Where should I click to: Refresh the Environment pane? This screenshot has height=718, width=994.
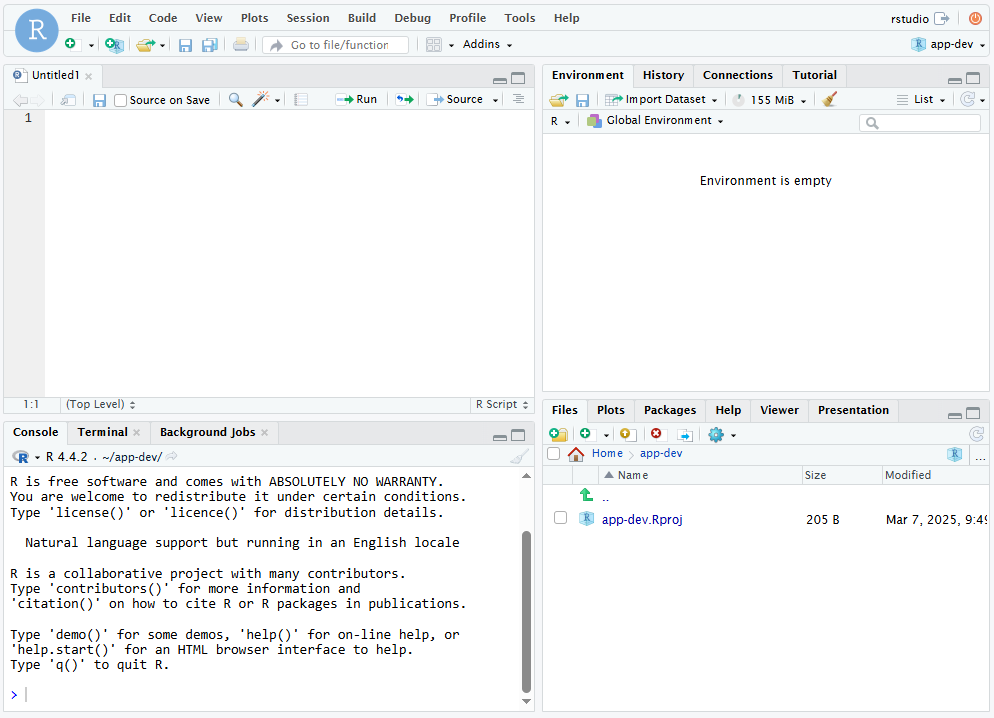[x=967, y=99]
